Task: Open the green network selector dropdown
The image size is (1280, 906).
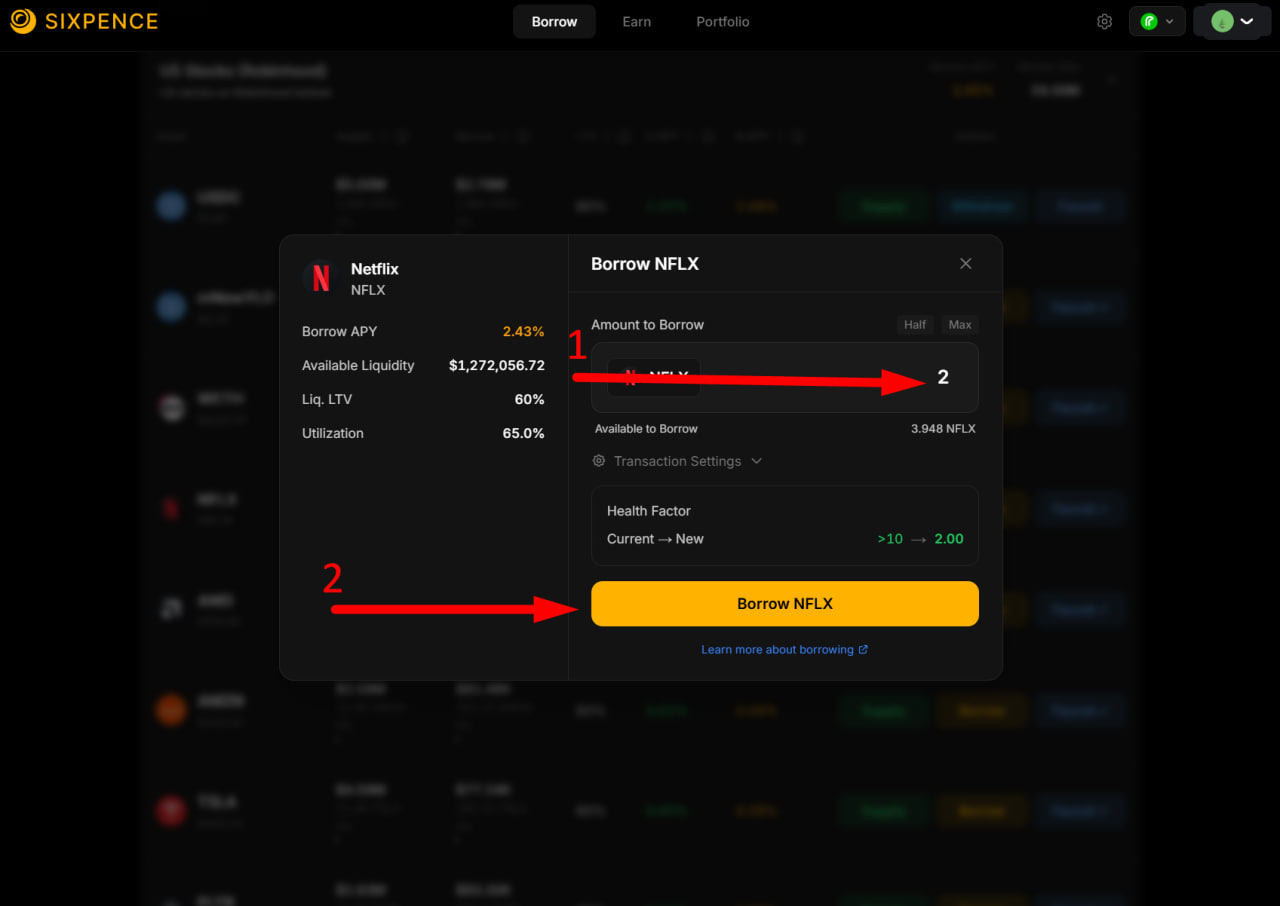Action: (1157, 21)
